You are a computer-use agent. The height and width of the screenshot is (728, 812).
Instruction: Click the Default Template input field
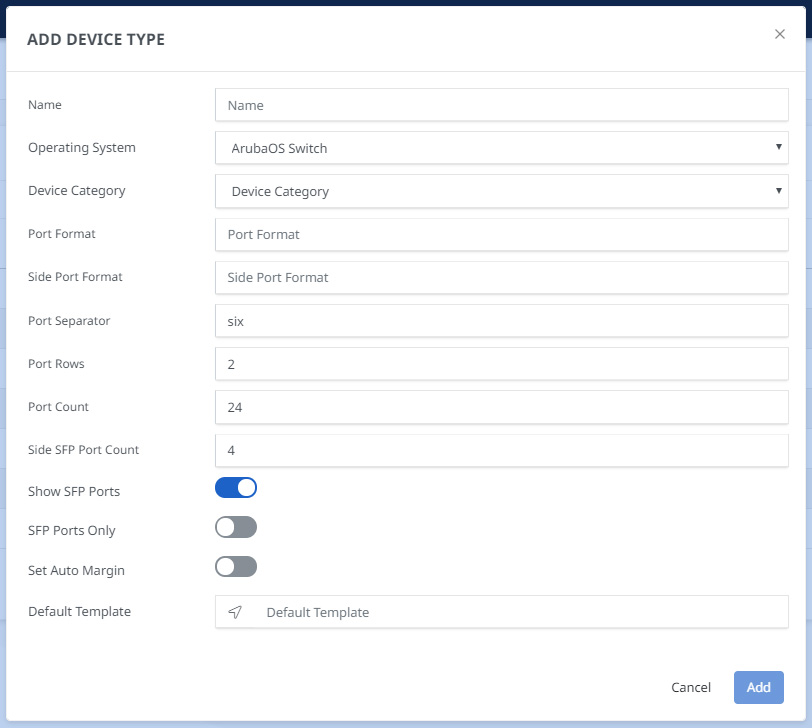tap(520, 612)
